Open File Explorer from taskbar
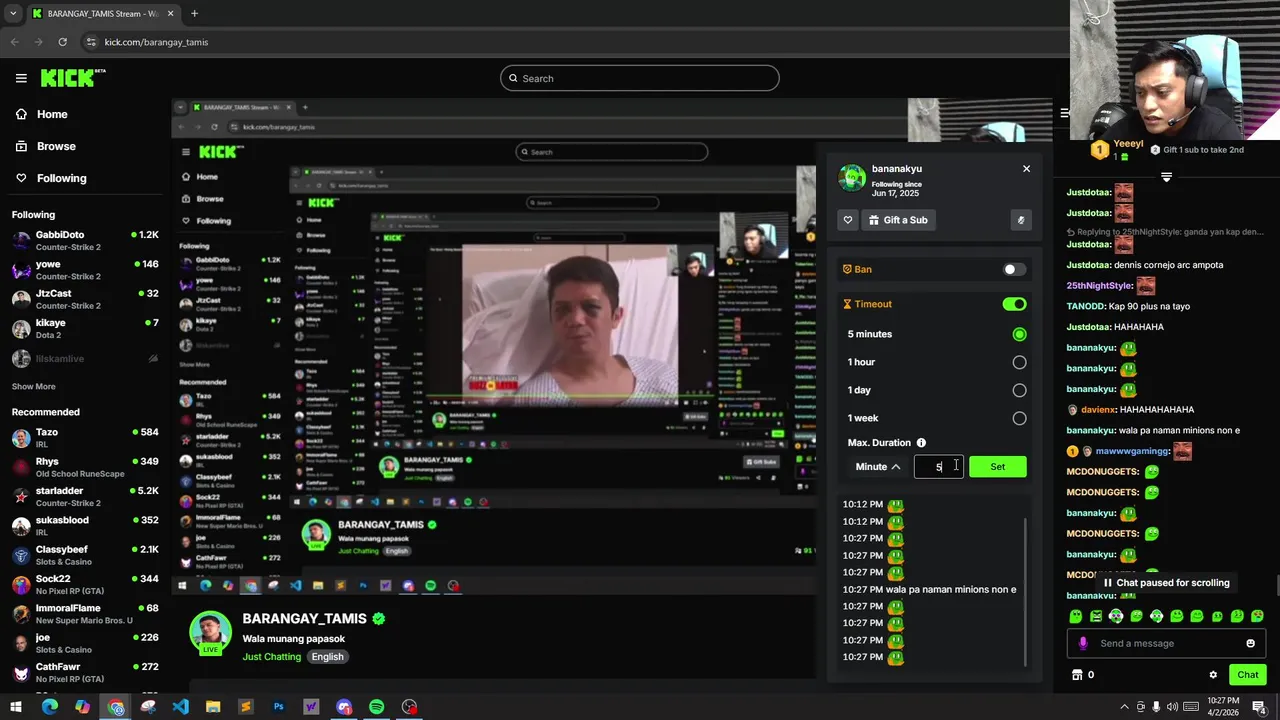 [x=213, y=707]
